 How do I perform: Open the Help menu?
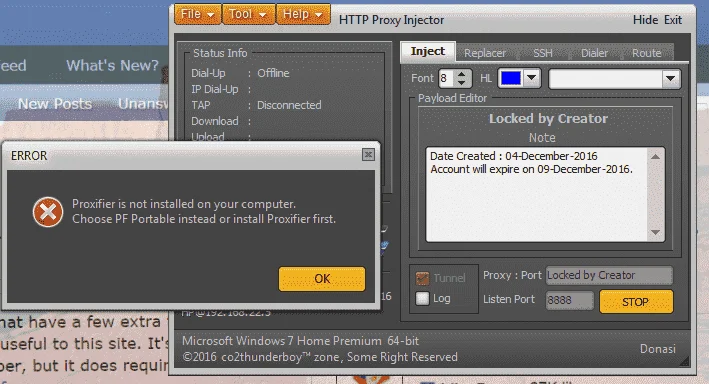[303, 14]
